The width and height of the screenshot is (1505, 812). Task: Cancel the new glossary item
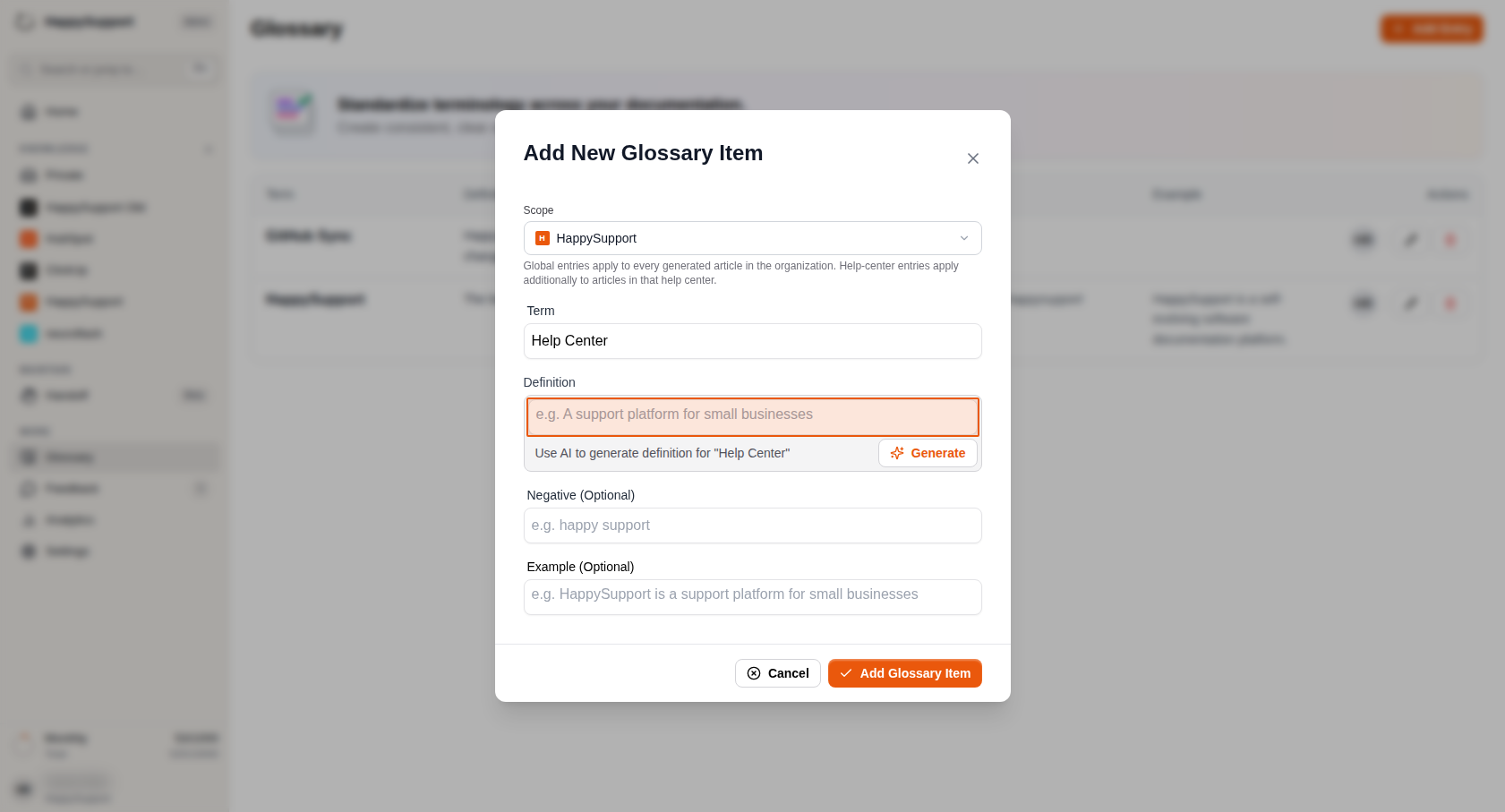(x=777, y=673)
